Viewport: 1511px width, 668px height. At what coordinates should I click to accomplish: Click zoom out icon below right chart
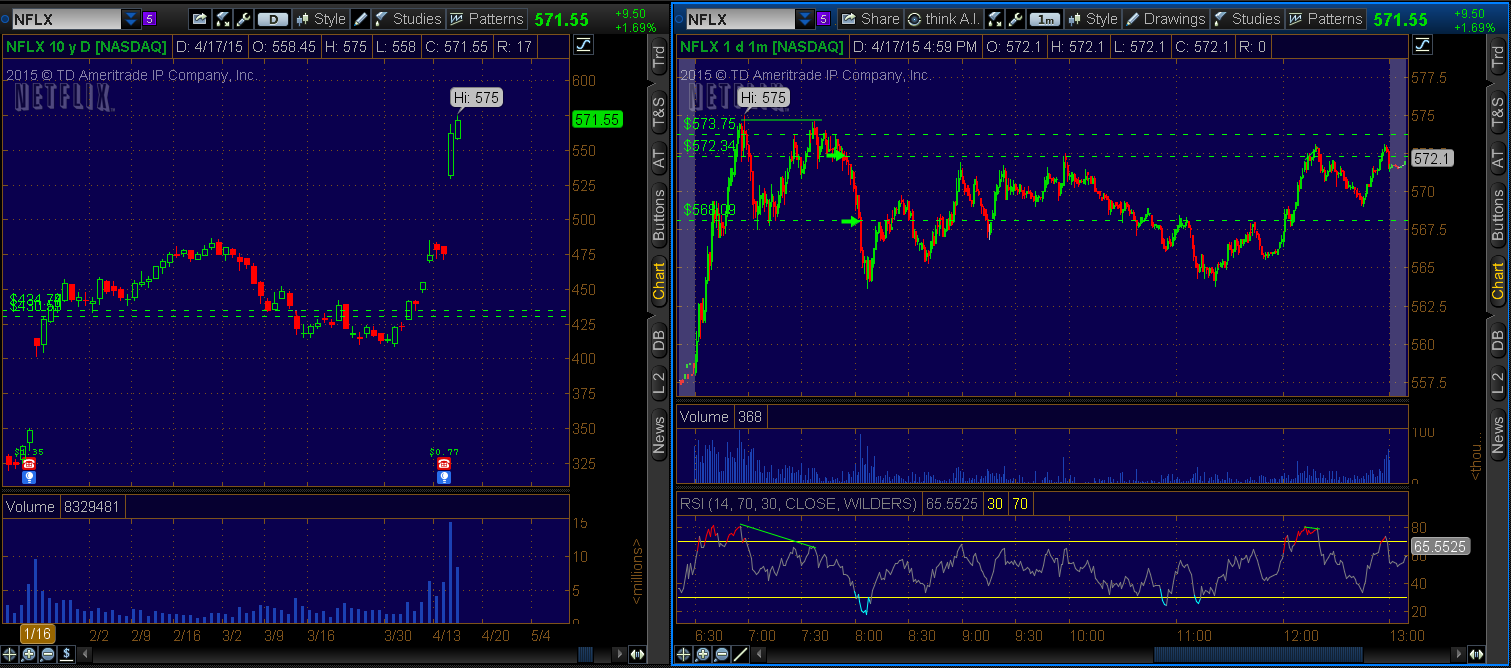click(721, 654)
